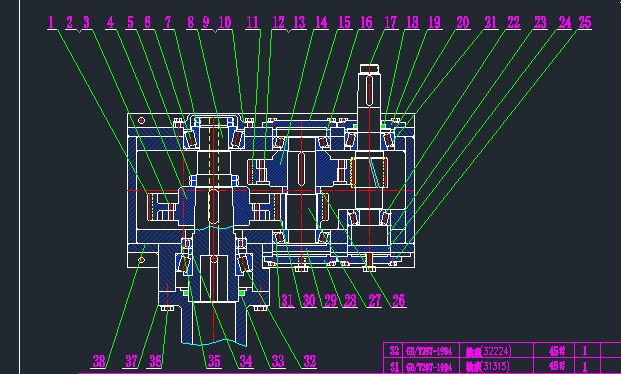Select the bearing 31315 cell in parts table
This screenshot has width=621, height=374.
click(x=496, y=366)
